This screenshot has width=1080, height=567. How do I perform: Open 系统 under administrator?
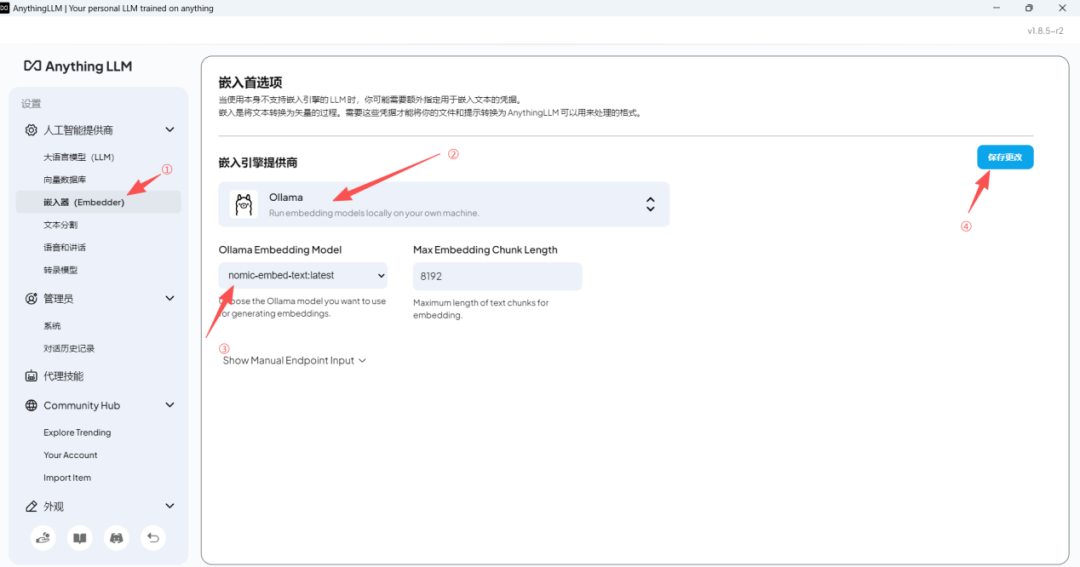point(52,326)
